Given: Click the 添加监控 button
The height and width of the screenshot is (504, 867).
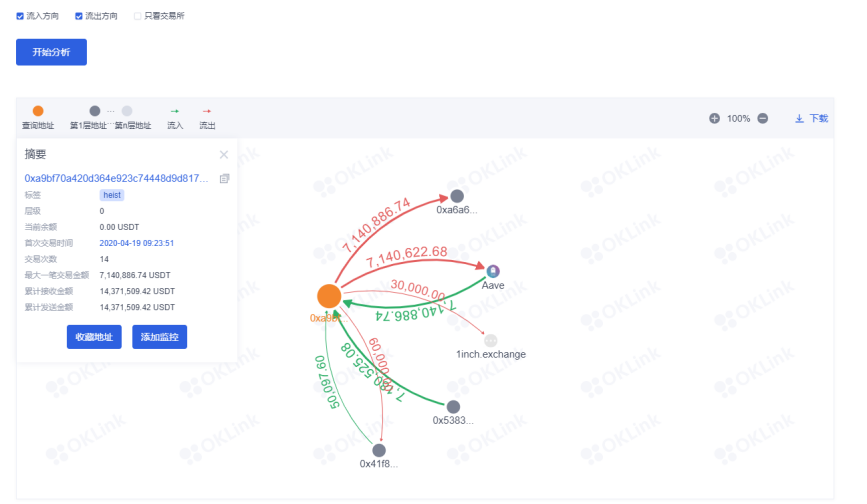Looking at the screenshot, I should coord(159,337).
